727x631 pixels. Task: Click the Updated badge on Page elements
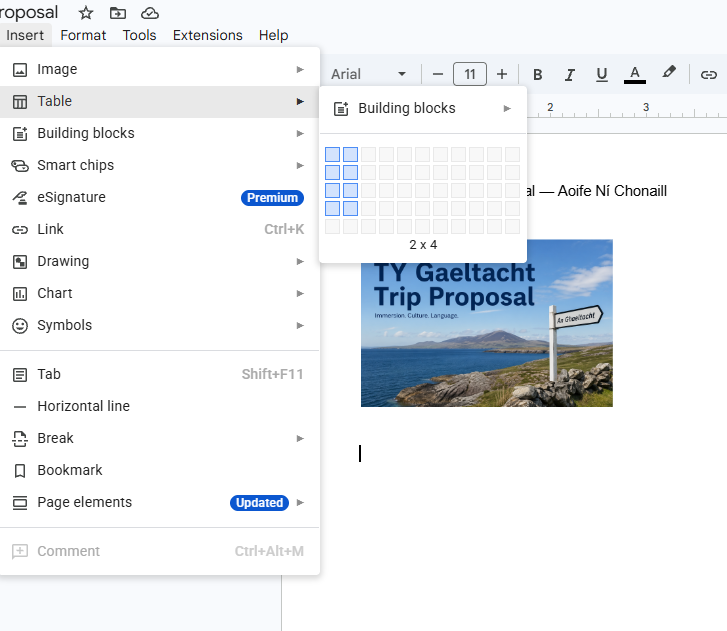click(259, 503)
